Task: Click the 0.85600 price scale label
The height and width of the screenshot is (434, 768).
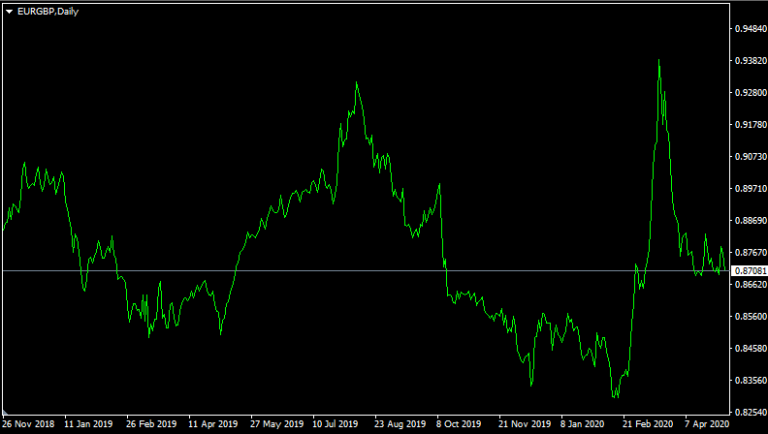Action: click(x=750, y=317)
